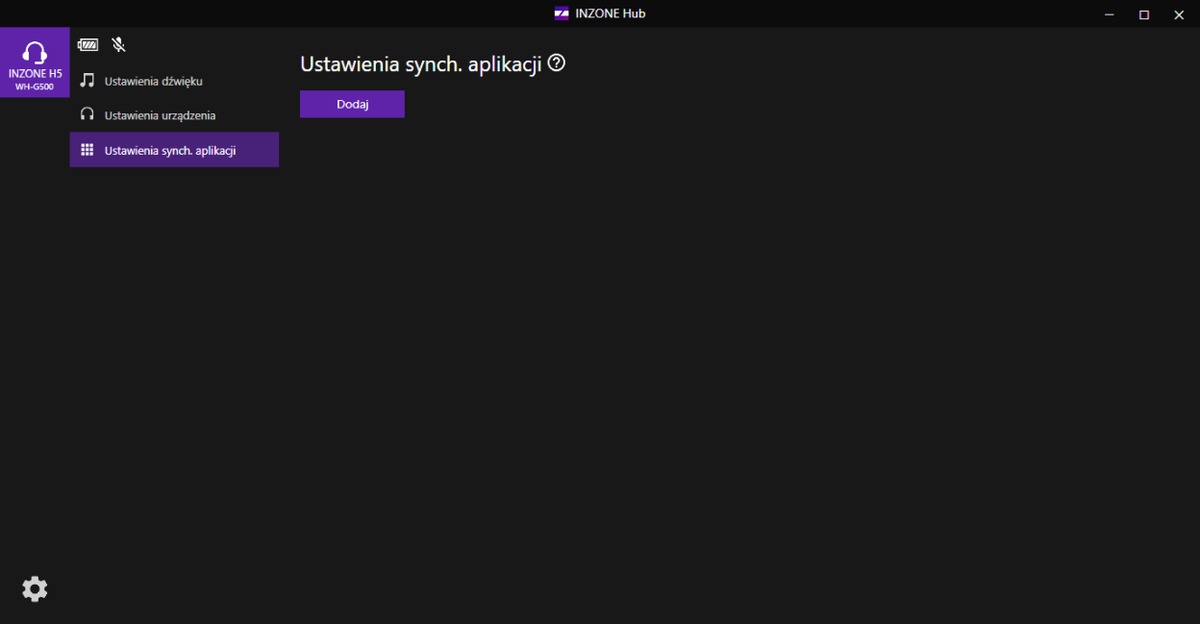Open Ustawienia urządzenia device settings
The image size is (1200, 624).
coord(174,115)
